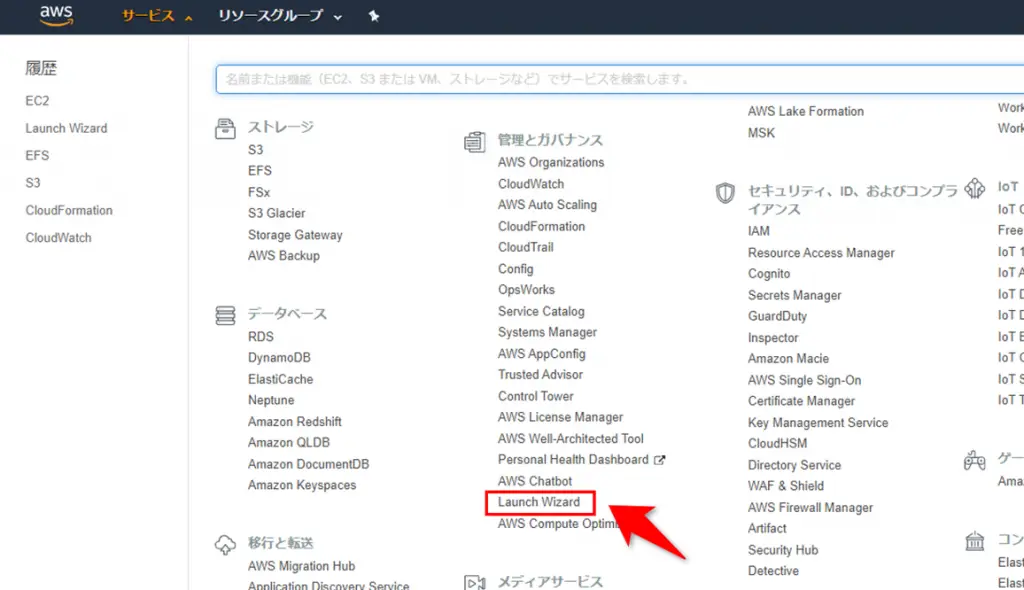
Task: Open Resource Access Manager
Action: coord(821,252)
